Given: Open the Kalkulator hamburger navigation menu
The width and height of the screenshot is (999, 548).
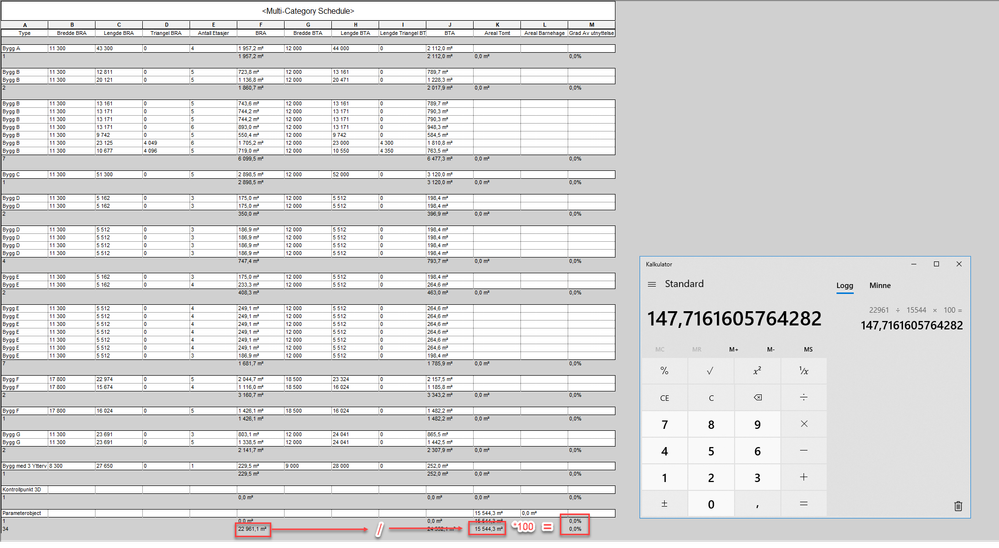Looking at the screenshot, I should click(652, 284).
